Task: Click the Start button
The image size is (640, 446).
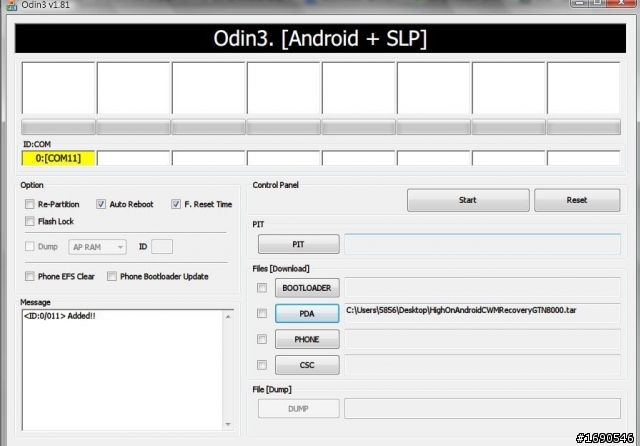Action: [x=468, y=200]
